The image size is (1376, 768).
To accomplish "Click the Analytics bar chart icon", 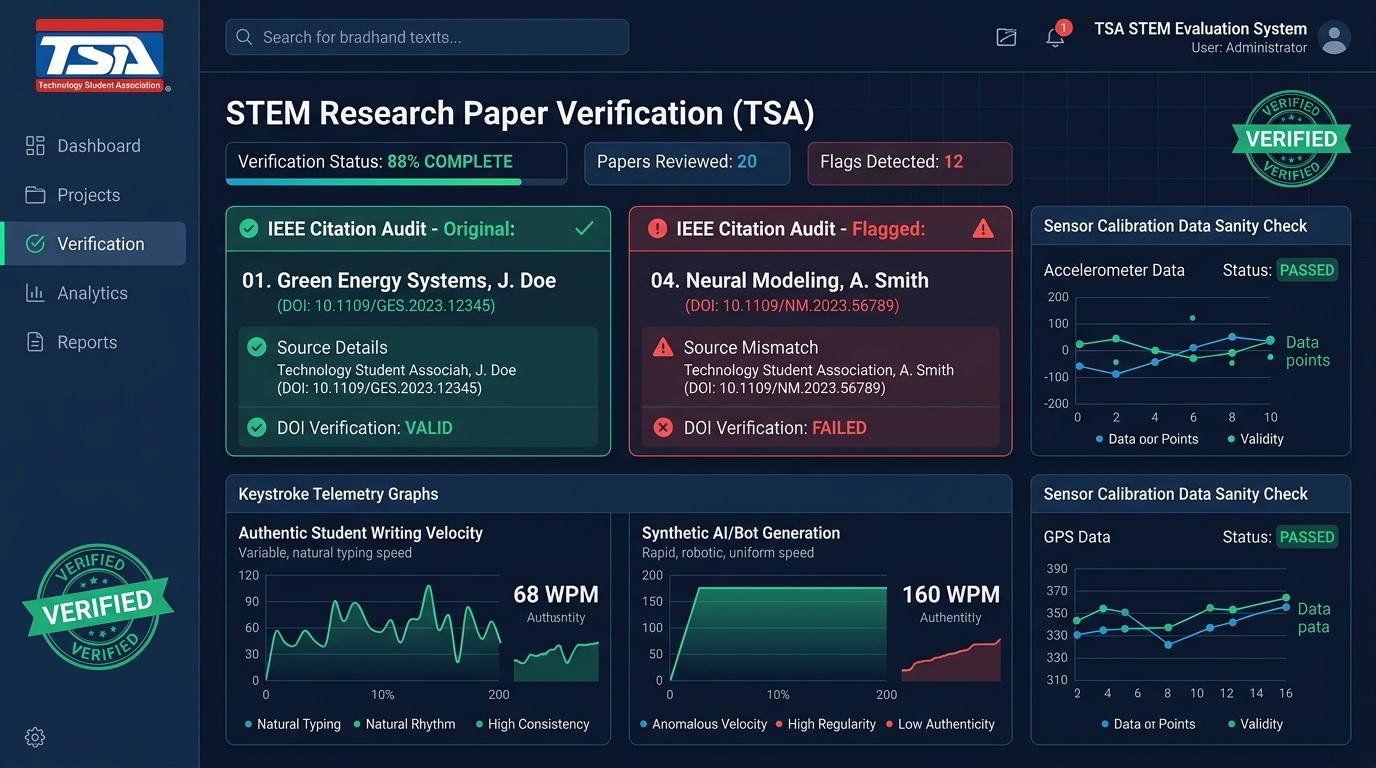I will [35, 293].
